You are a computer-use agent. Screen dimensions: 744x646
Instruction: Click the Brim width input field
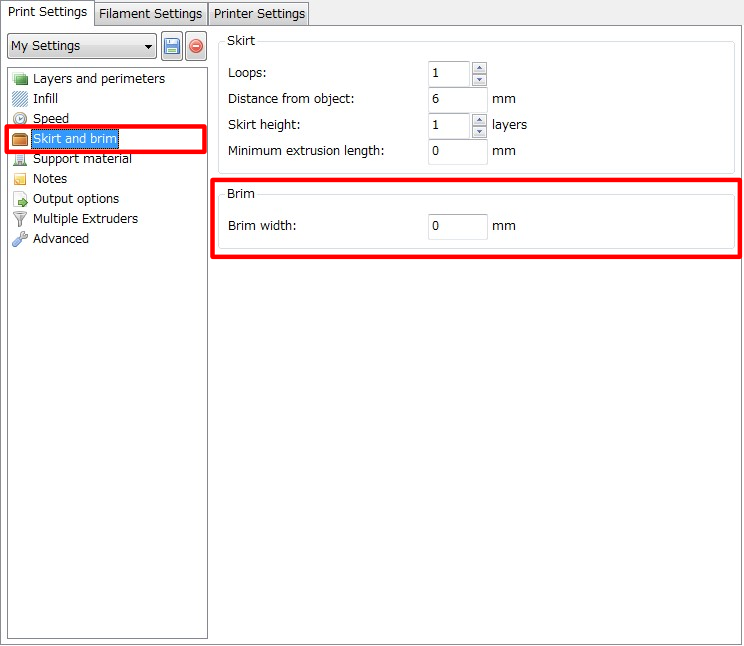tap(457, 226)
